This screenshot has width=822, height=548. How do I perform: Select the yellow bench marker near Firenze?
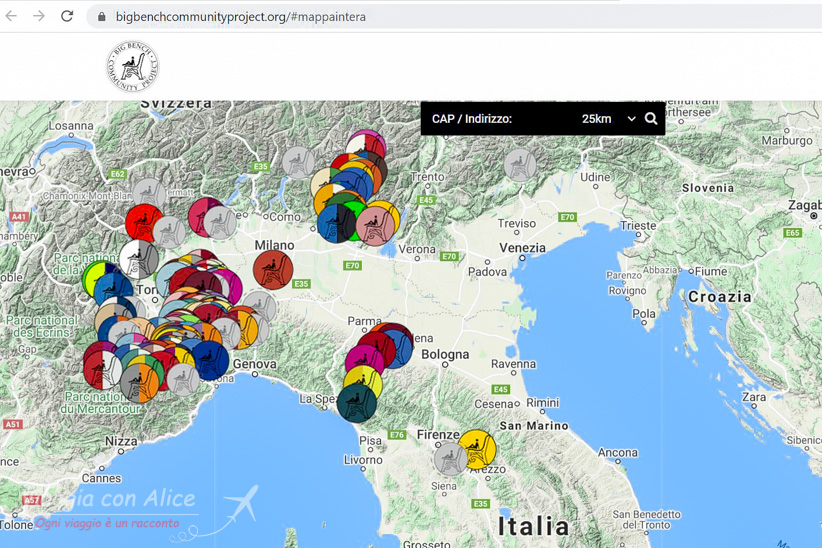[x=477, y=449]
